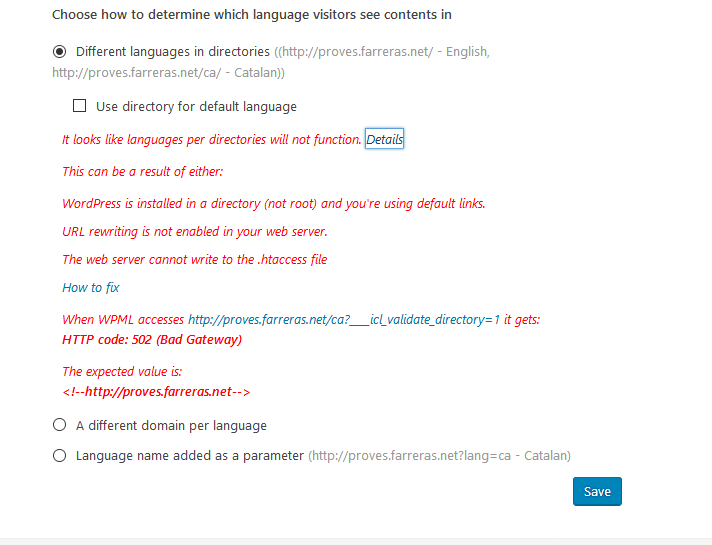Click the 'Language name added as a parameter' label

coord(190,456)
